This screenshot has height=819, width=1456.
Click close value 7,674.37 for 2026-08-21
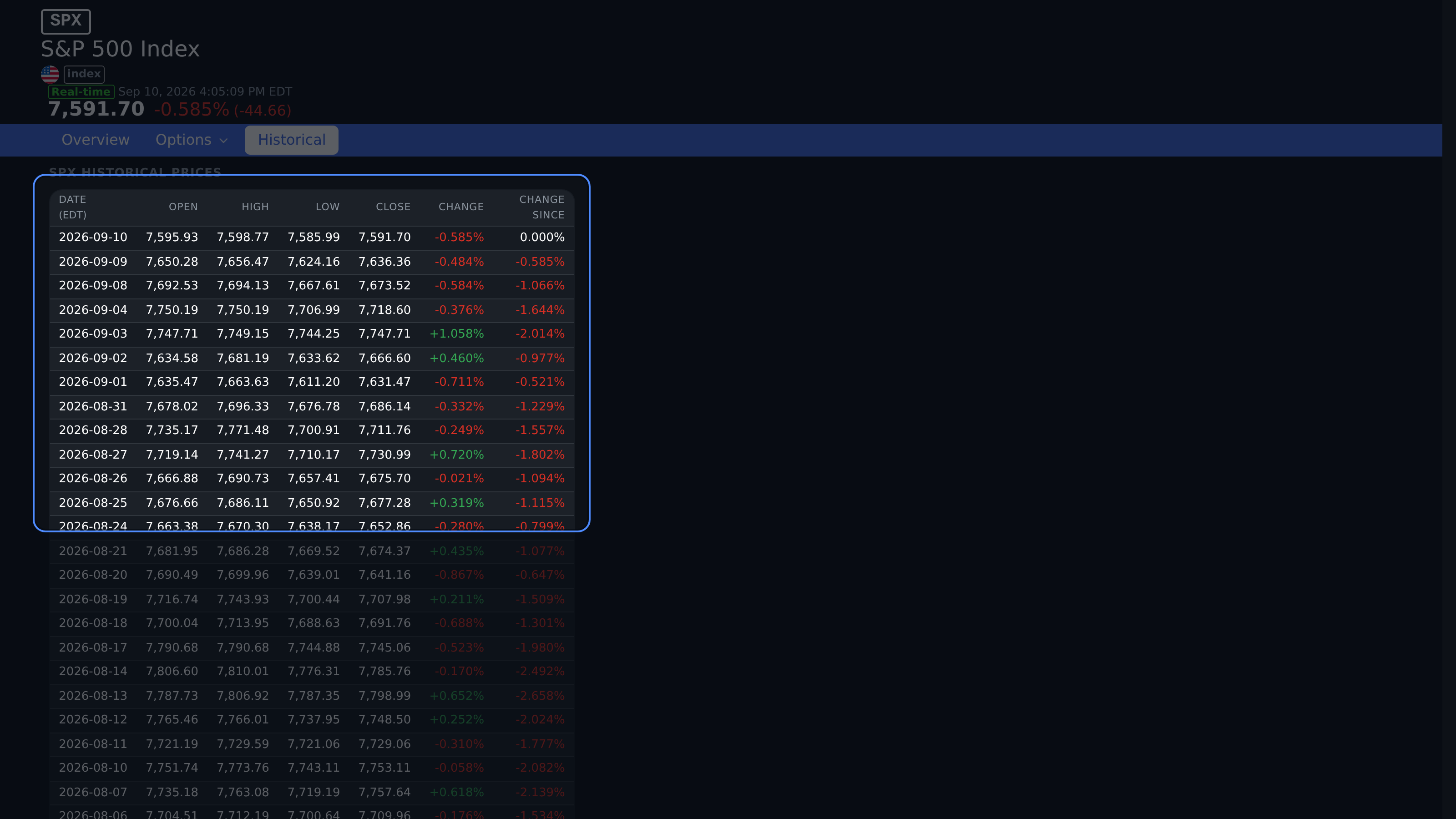pyautogui.click(x=384, y=551)
